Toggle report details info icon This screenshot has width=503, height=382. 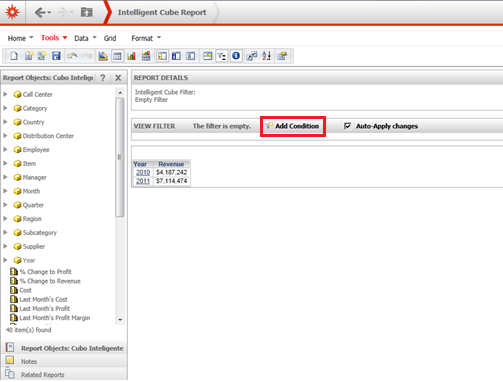point(236,56)
